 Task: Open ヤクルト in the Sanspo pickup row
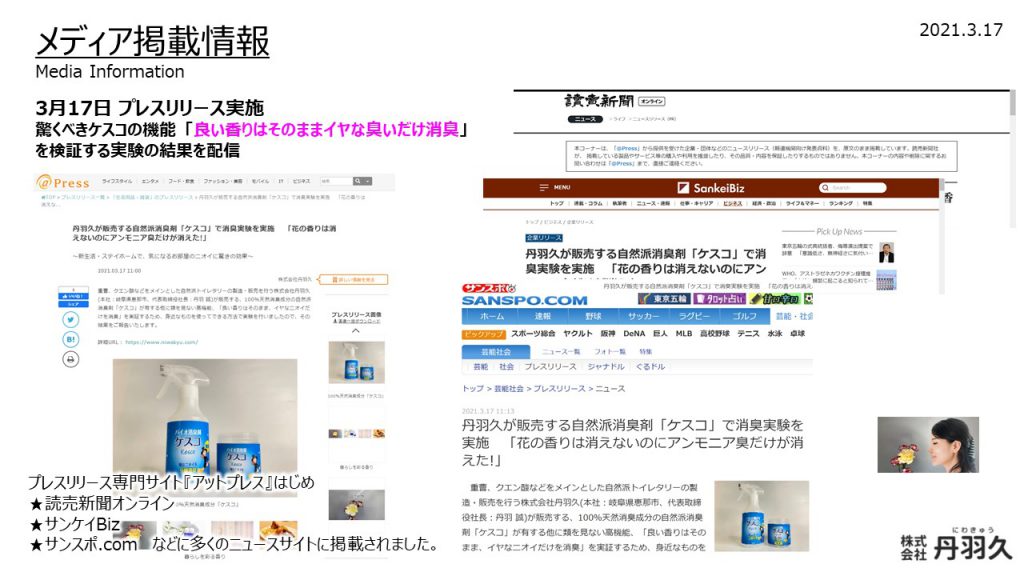pos(578,334)
